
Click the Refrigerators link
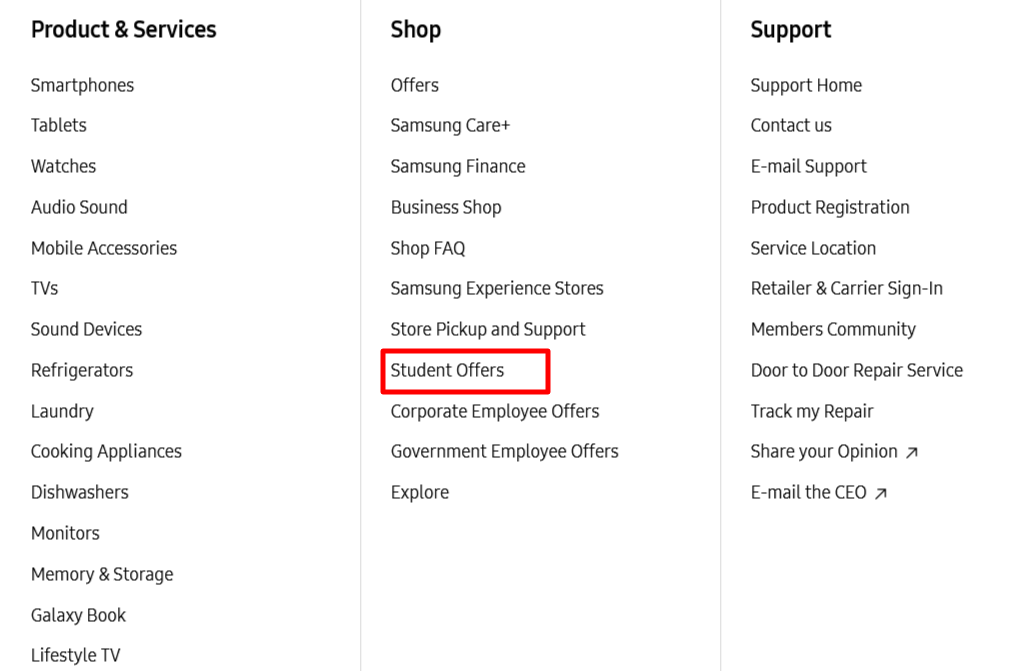click(x=81, y=370)
